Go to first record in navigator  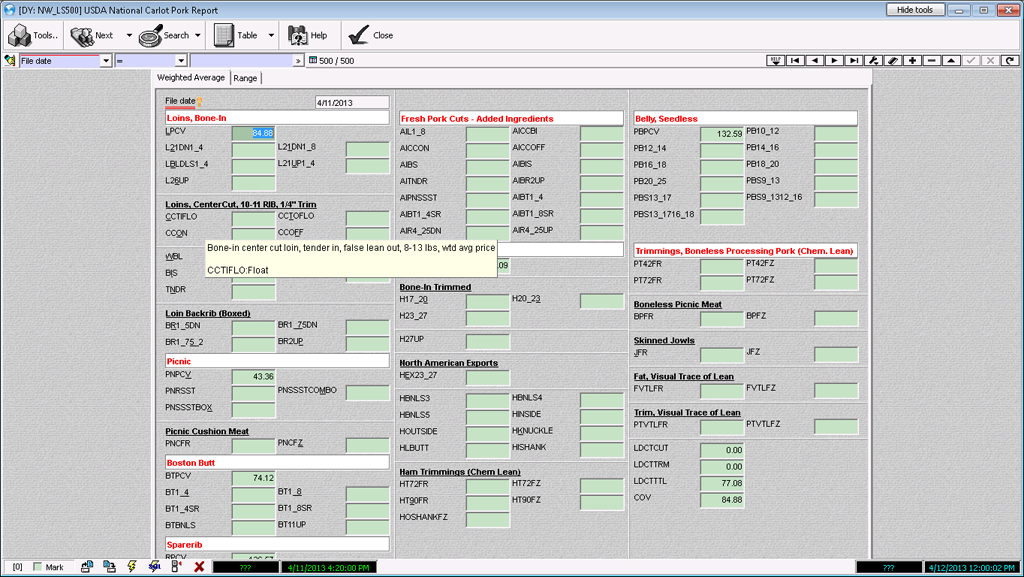coord(795,61)
